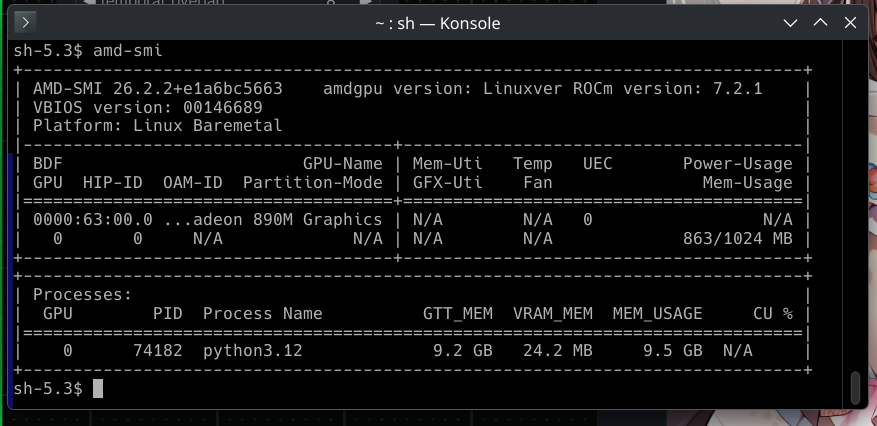Grab the terminal vertical scrollbar handle

pyautogui.click(x=855, y=387)
